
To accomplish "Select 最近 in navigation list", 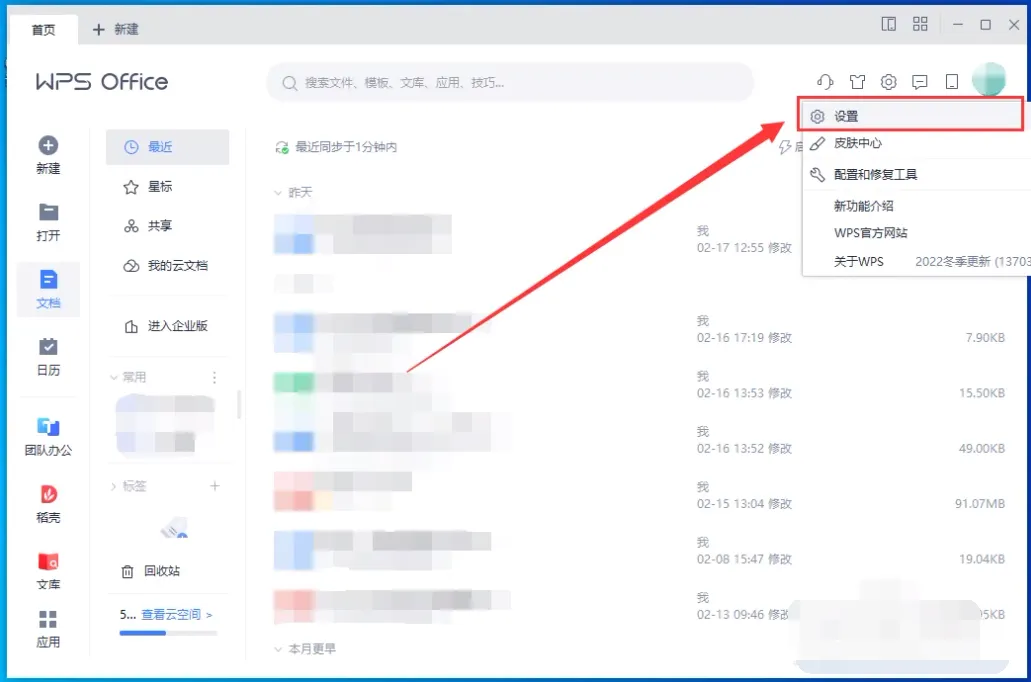I will click(x=168, y=147).
